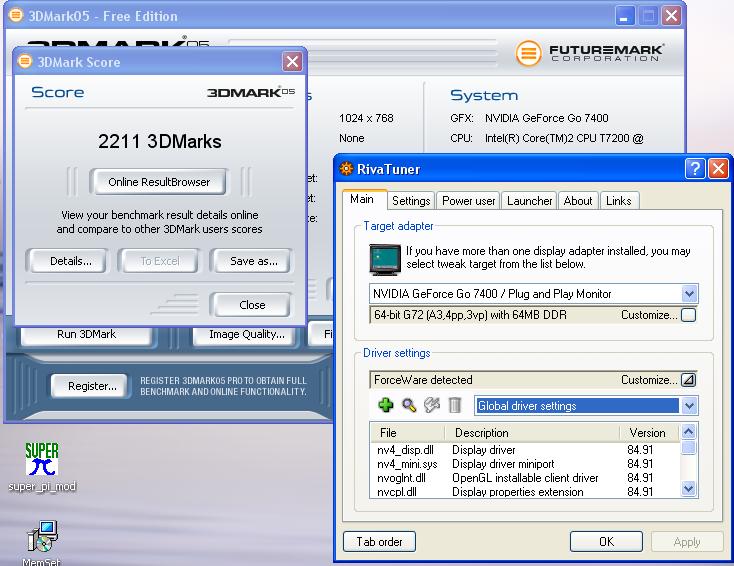Click the green plus add-profile icon in RivaTuner

(386, 405)
